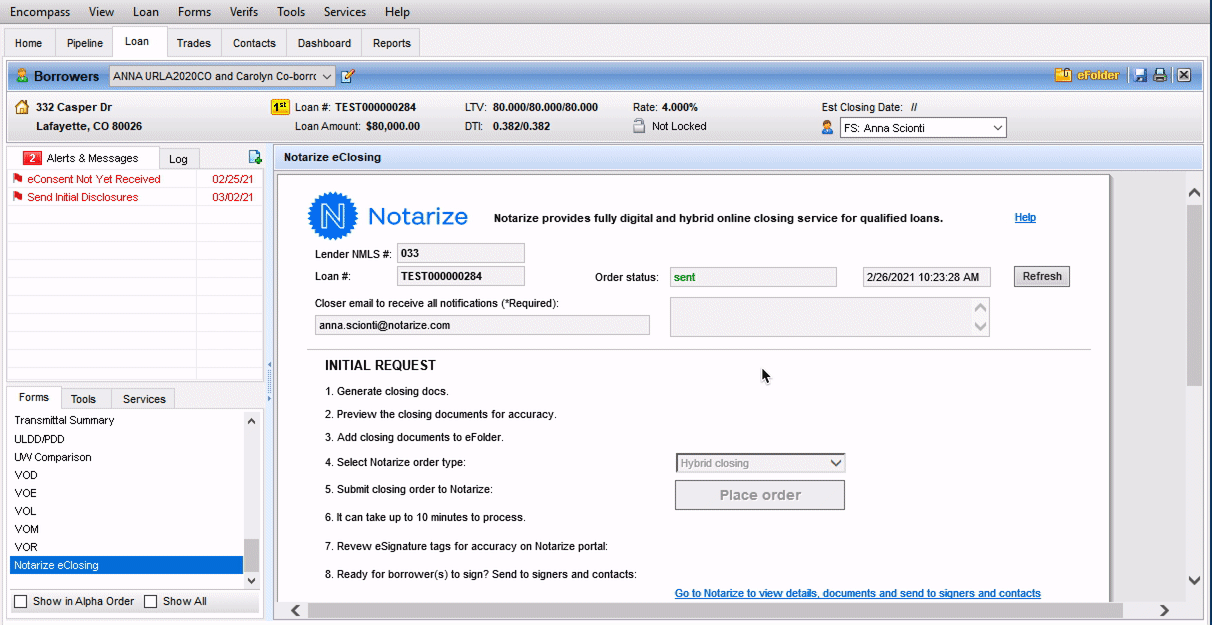Image resolution: width=1212 pixels, height=625 pixels.
Task: Click main form scroll up arrow
Action: click(x=1194, y=192)
